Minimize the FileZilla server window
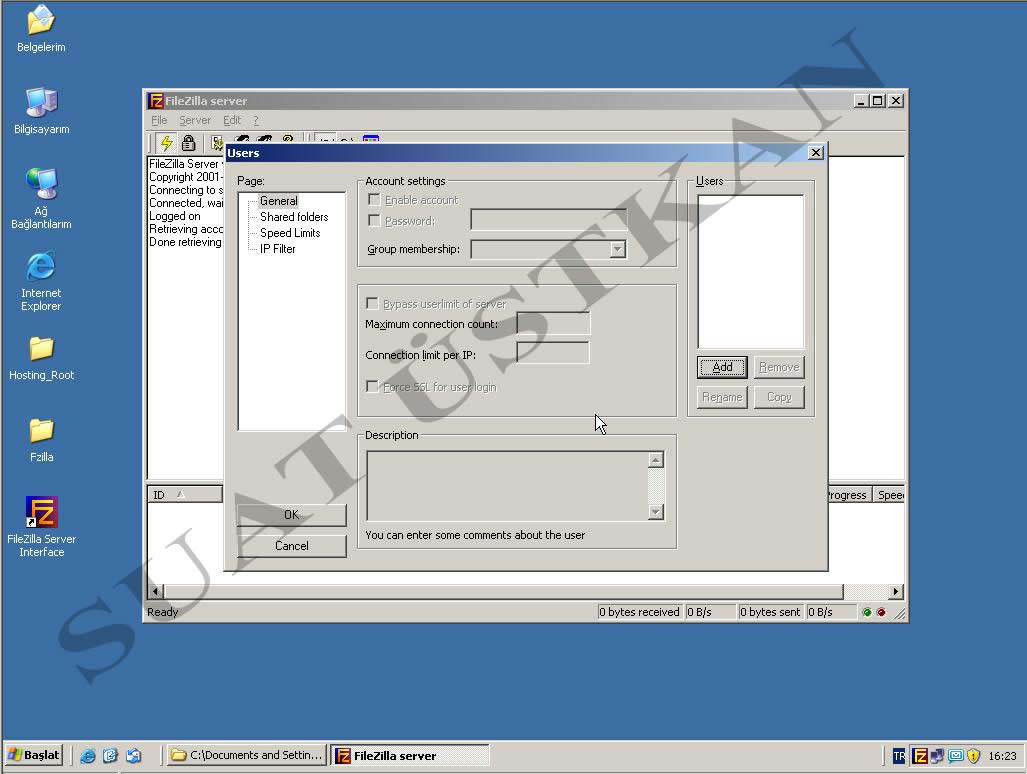The height and width of the screenshot is (774, 1027). click(x=862, y=101)
